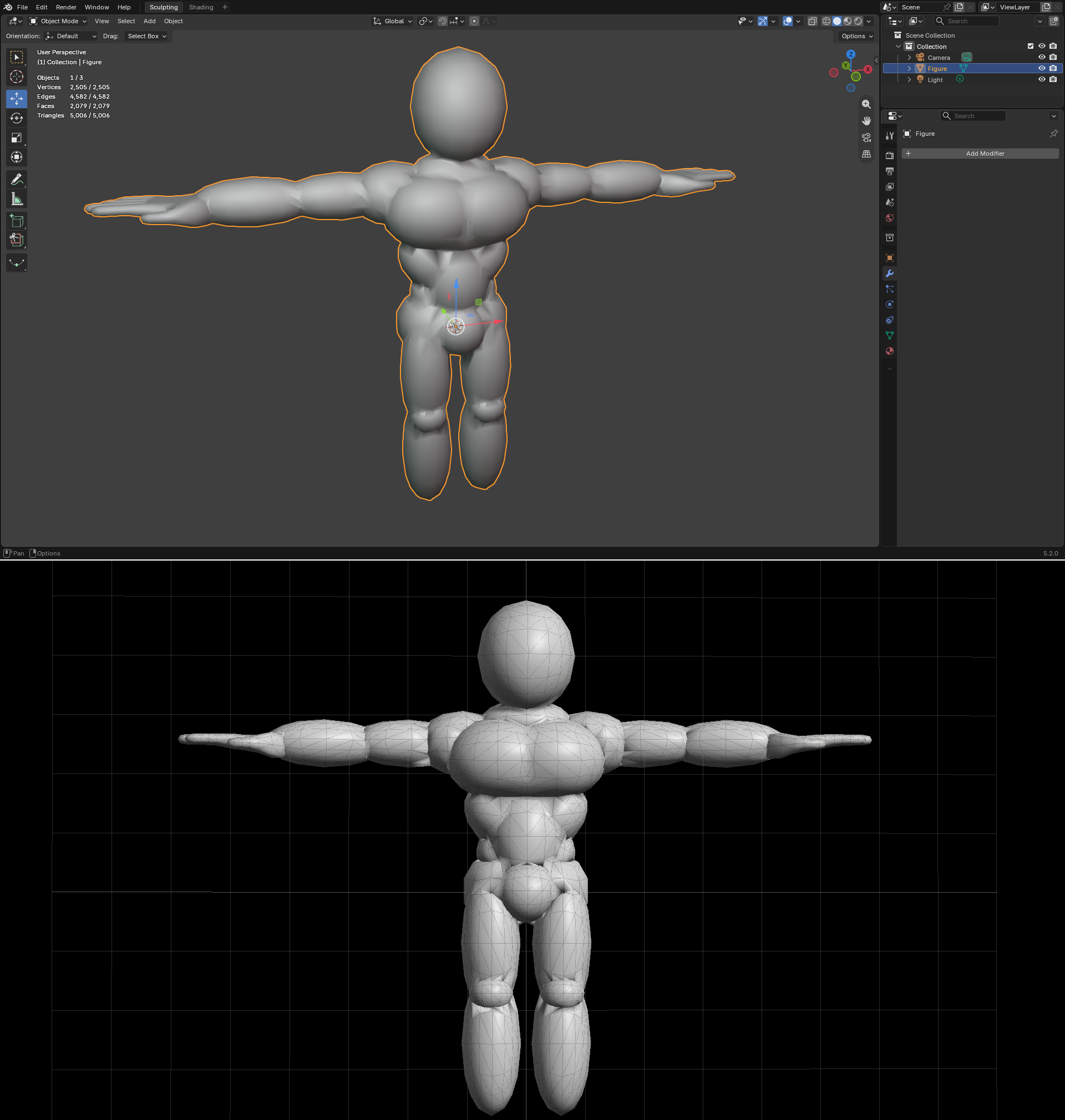The image size is (1065, 1120).
Task: Open the Edit menu
Action: click(42, 7)
